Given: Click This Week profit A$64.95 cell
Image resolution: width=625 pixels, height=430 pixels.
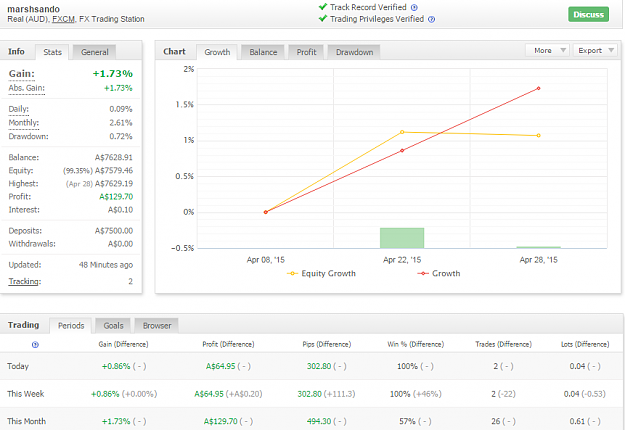Looking at the screenshot, I should (228, 394).
